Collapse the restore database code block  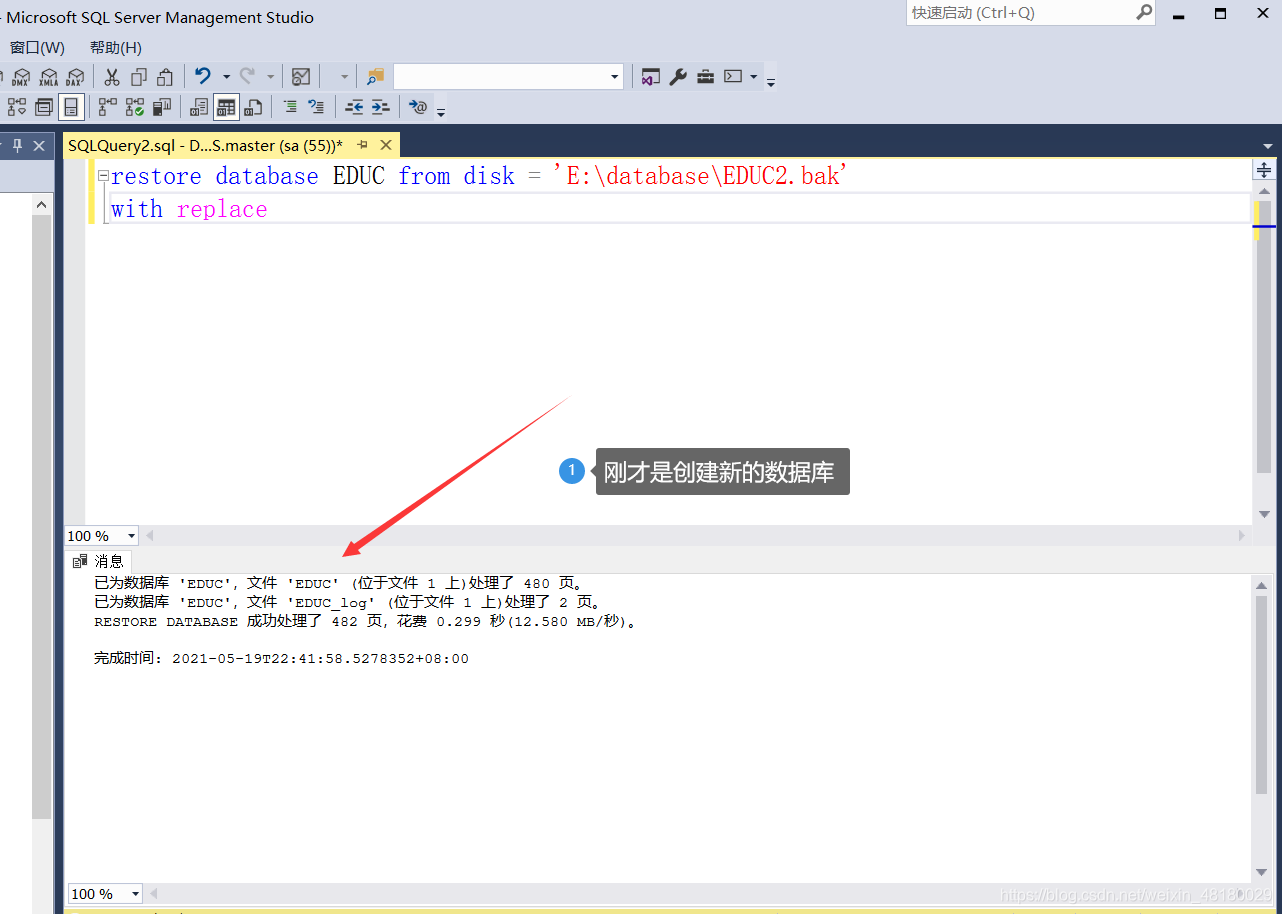(103, 176)
